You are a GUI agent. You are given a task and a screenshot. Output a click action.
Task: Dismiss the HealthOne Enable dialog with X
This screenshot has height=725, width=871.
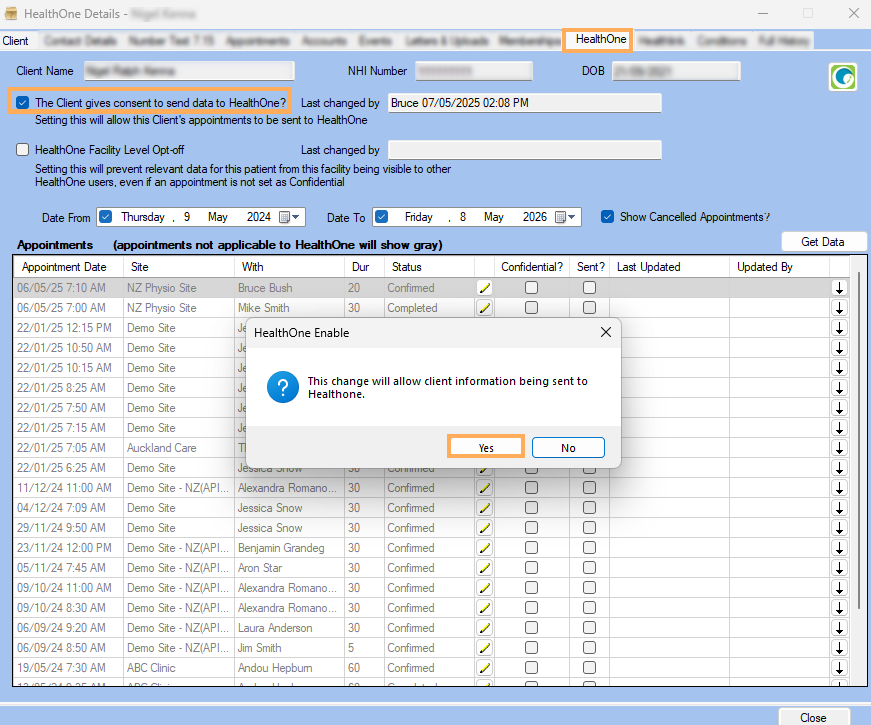coord(605,332)
